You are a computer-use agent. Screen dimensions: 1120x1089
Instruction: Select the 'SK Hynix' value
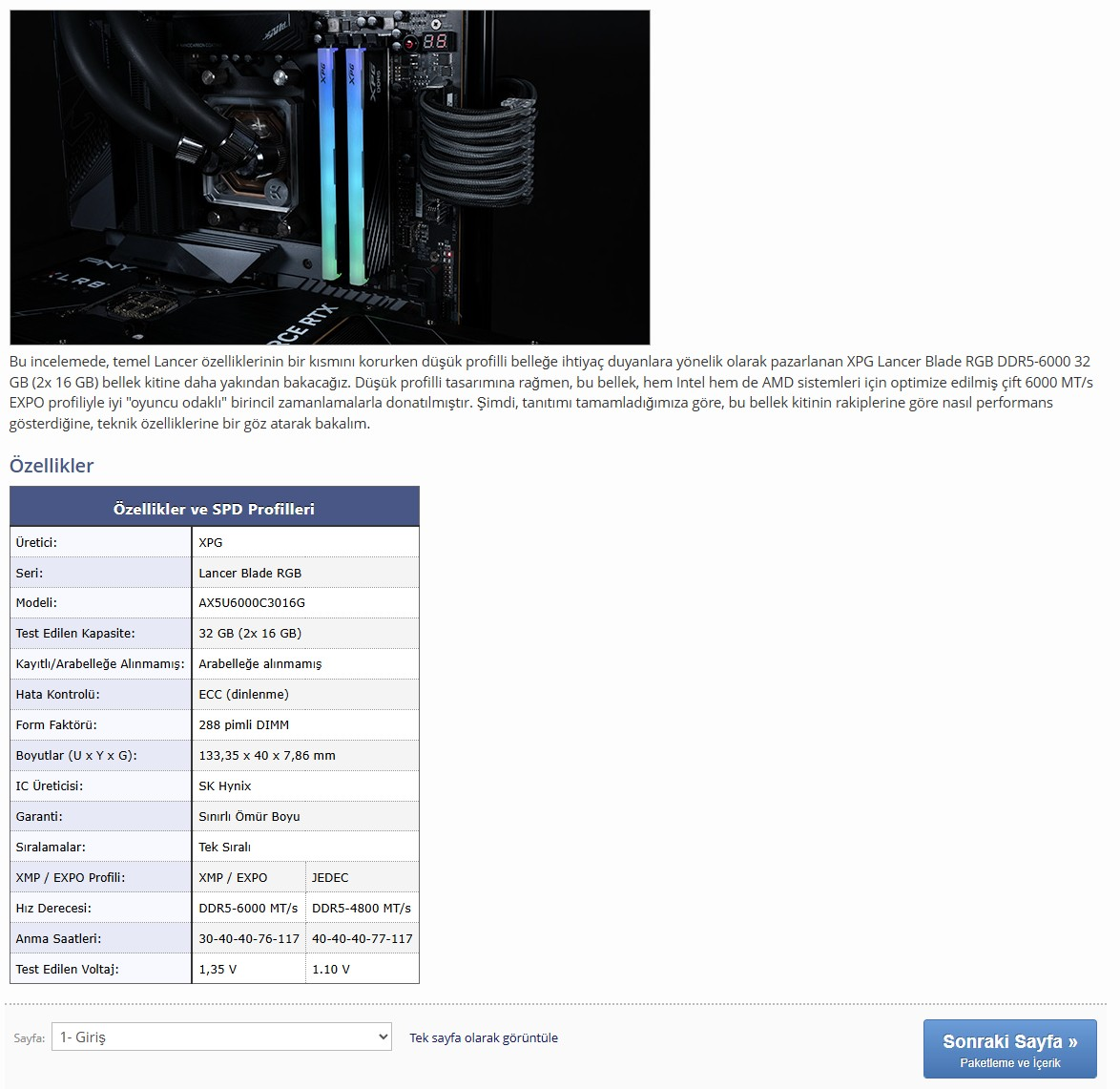click(225, 785)
